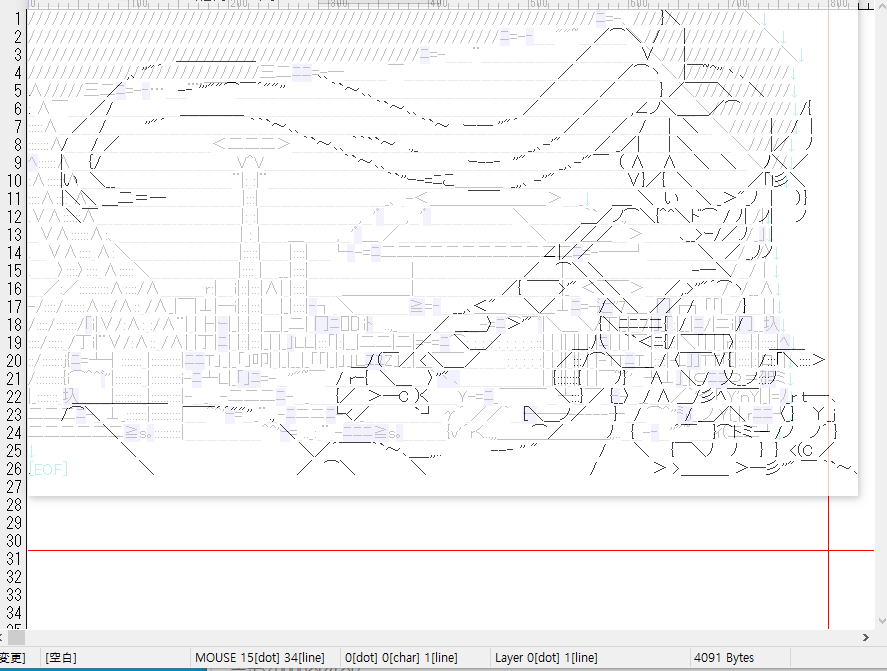Screen dimensions: 887x671
Task: Click the MOUSE position status bar field
Action: point(260,657)
